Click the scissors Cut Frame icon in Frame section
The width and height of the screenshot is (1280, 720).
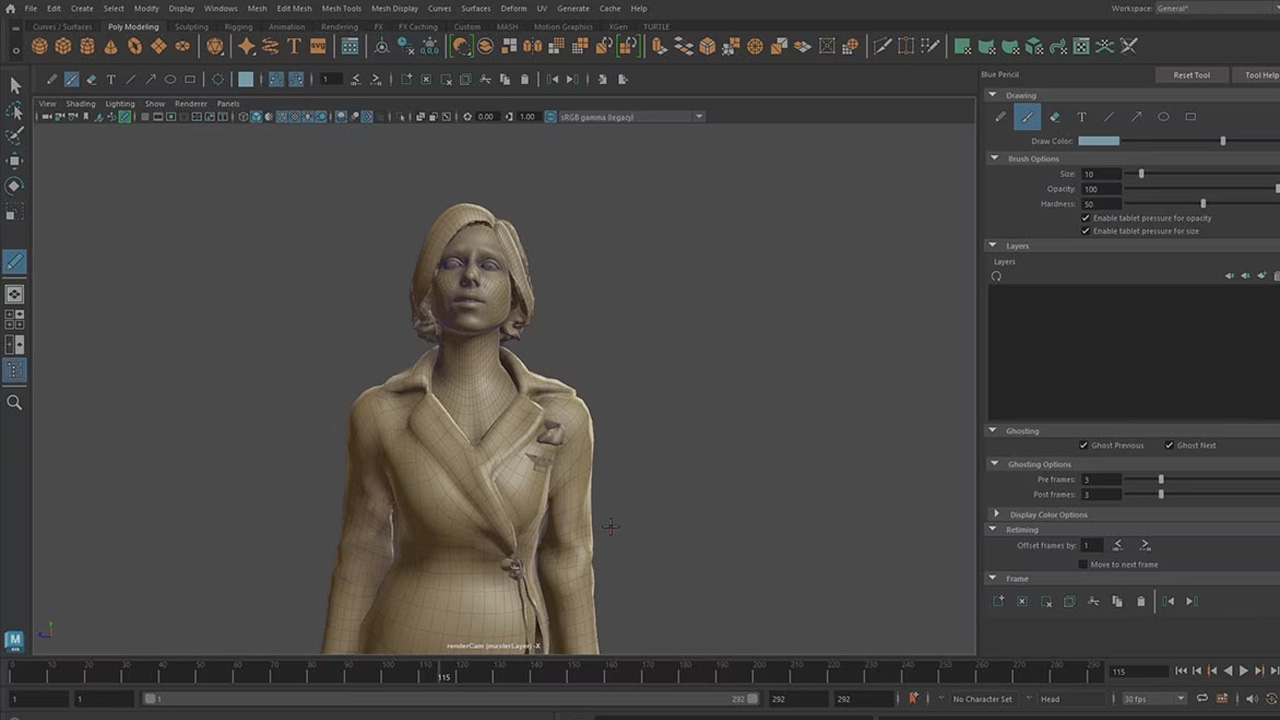[x=1093, y=601]
